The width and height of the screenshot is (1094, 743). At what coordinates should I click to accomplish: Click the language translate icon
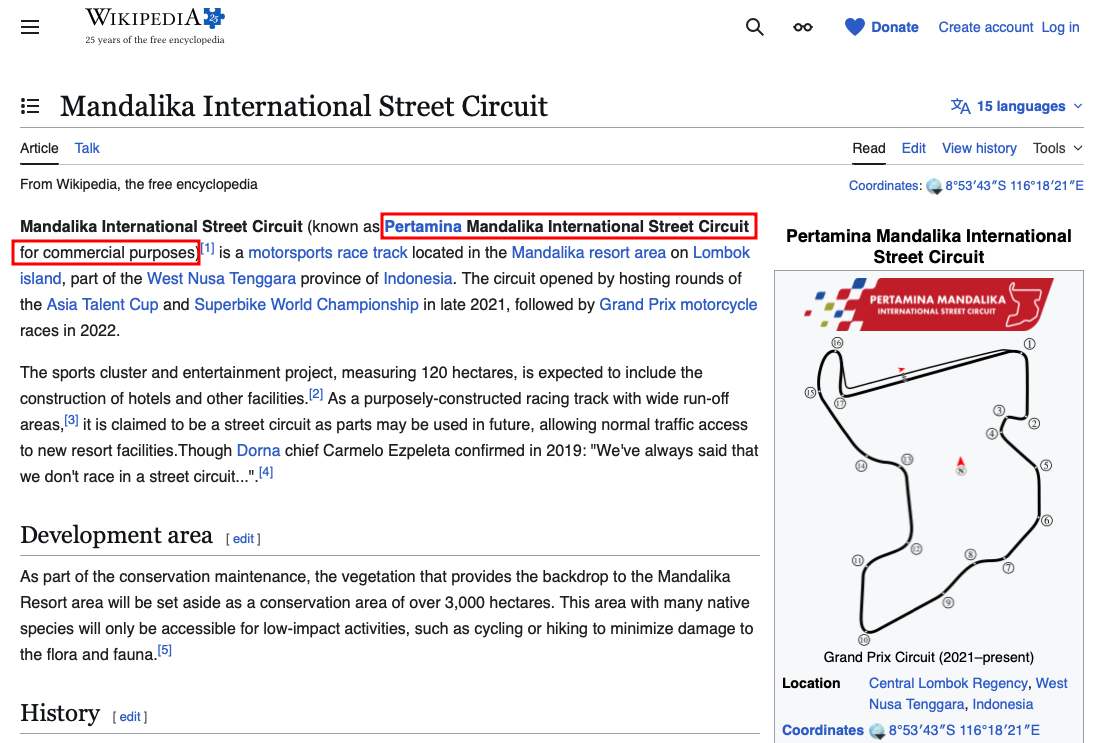pos(961,106)
